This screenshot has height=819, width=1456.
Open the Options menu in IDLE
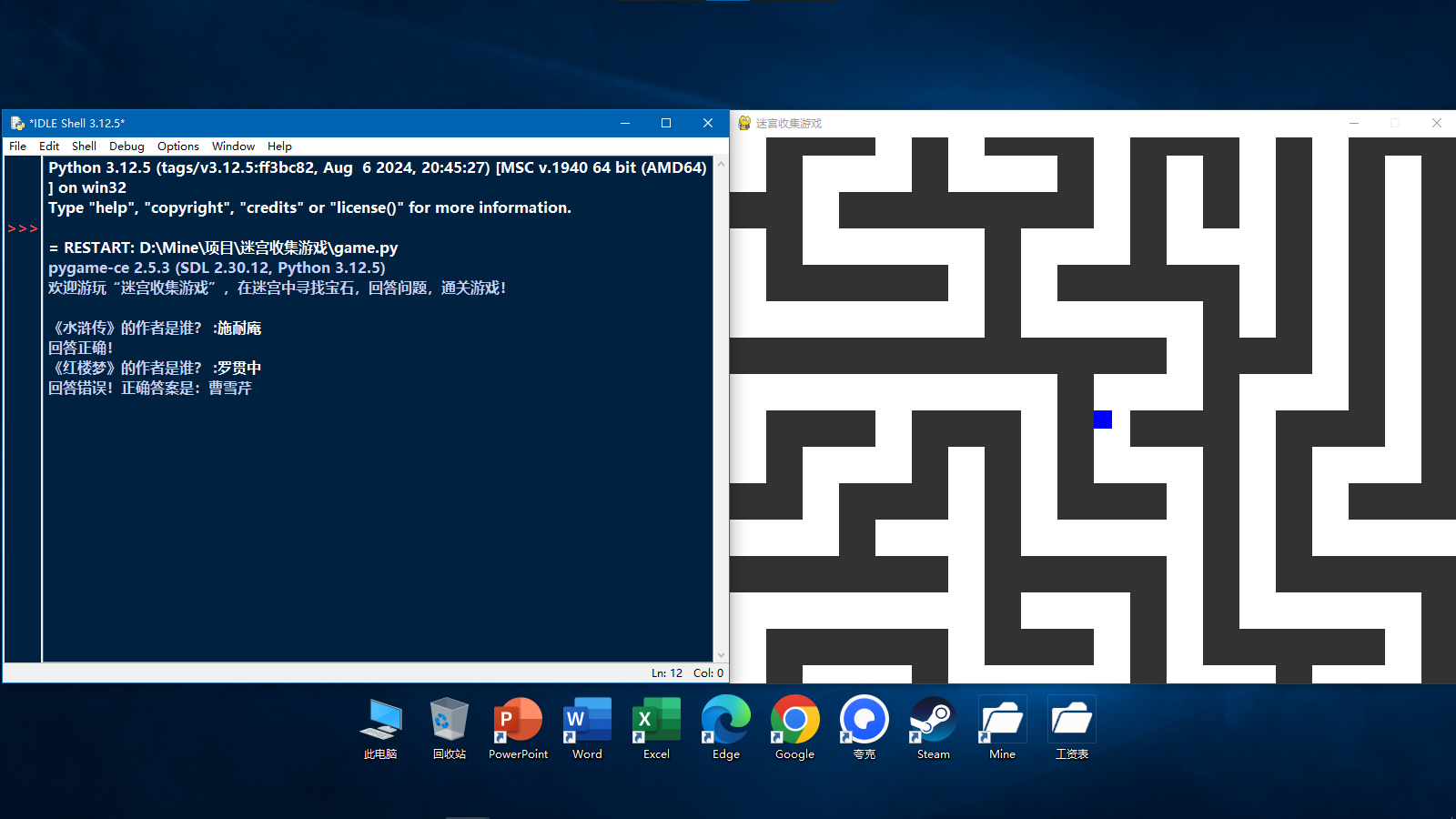click(177, 146)
